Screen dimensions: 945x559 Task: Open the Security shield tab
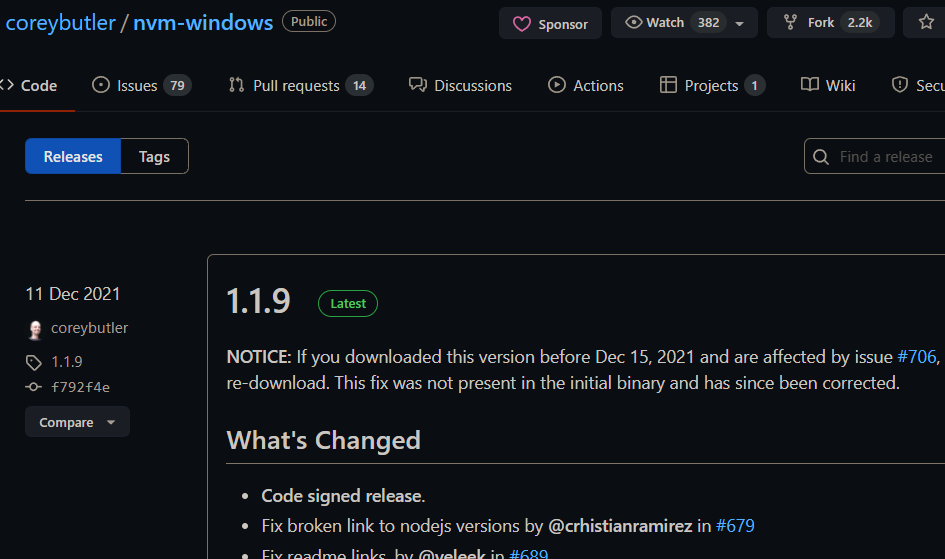(918, 86)
